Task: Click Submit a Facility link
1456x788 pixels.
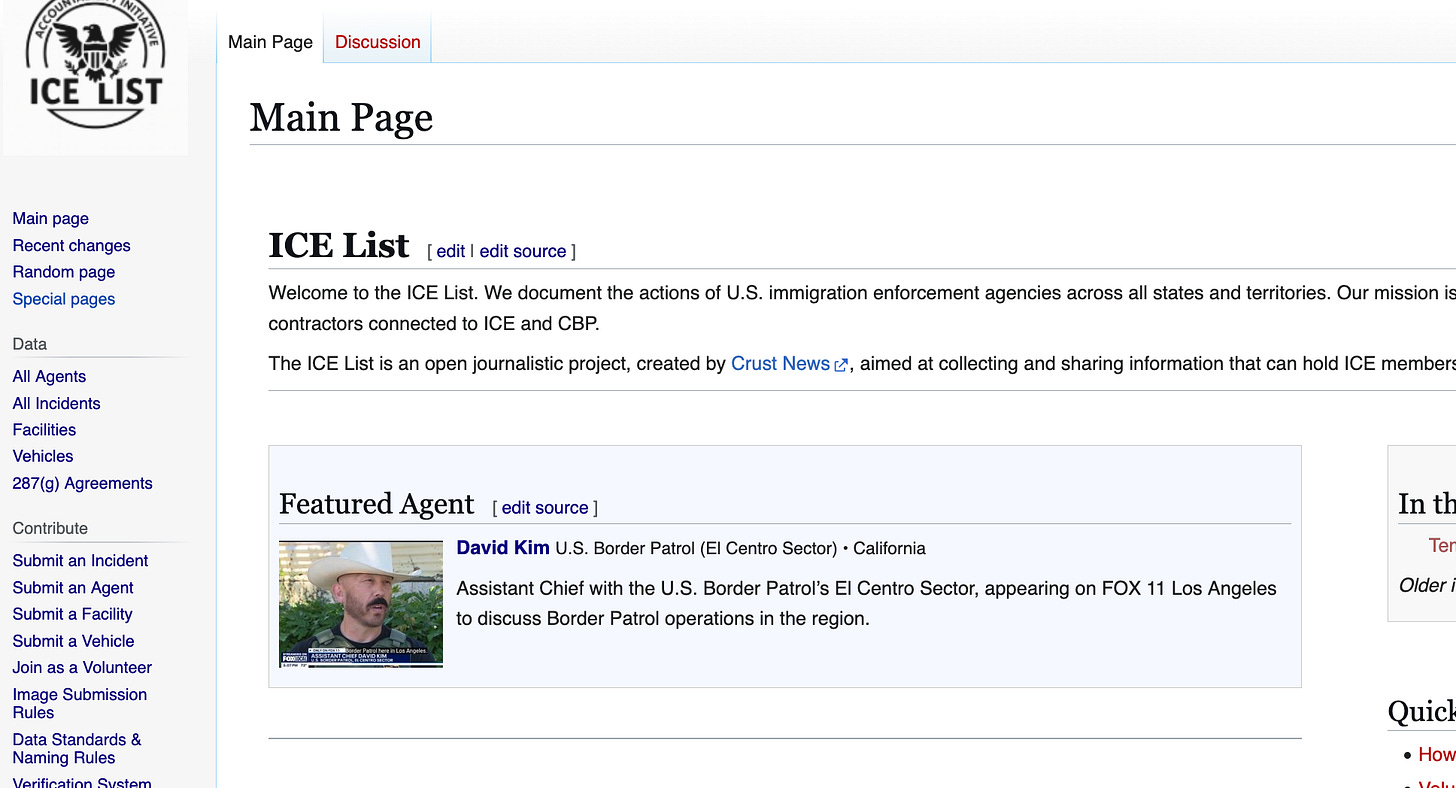Action: point(72,614)
